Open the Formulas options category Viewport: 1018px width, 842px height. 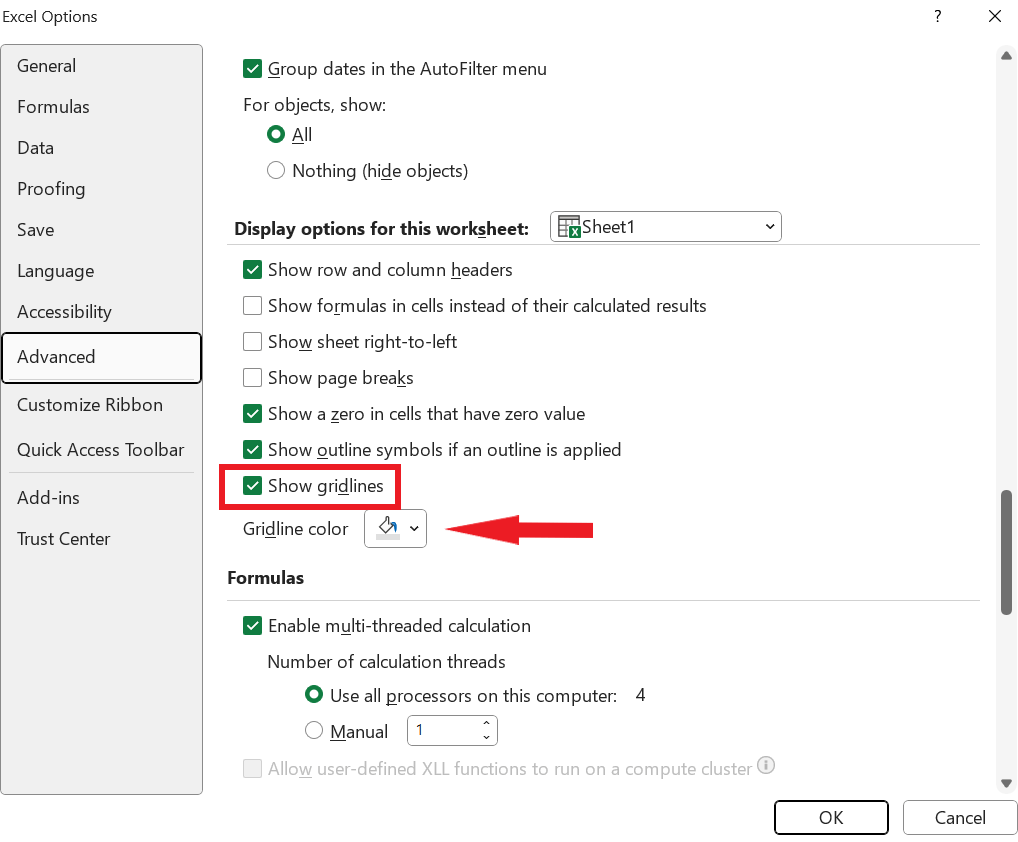point(53,107)
